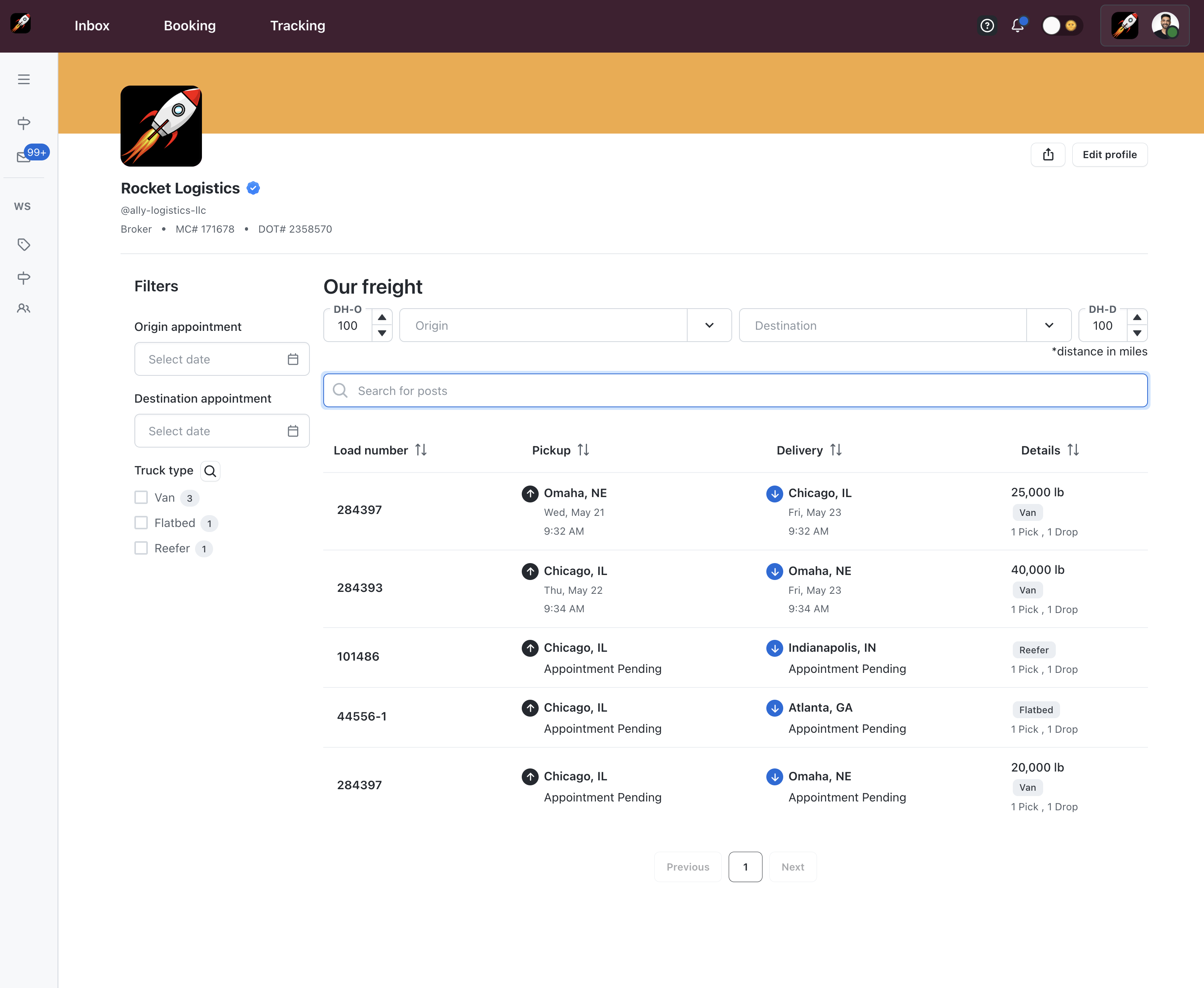Enable the Reefer truck type filter
Screen dimensions: 1204x988
[x=141, y=548]
